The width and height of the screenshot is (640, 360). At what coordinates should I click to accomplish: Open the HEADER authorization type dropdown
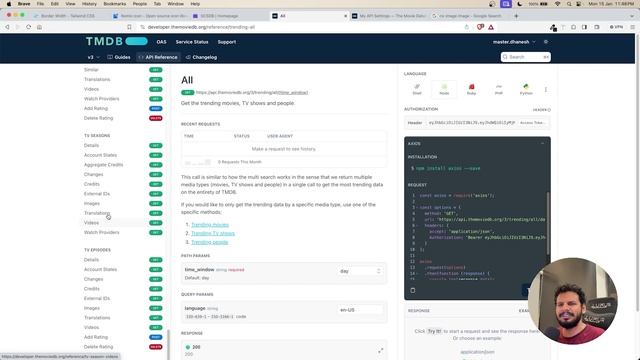tap(542, 110)
